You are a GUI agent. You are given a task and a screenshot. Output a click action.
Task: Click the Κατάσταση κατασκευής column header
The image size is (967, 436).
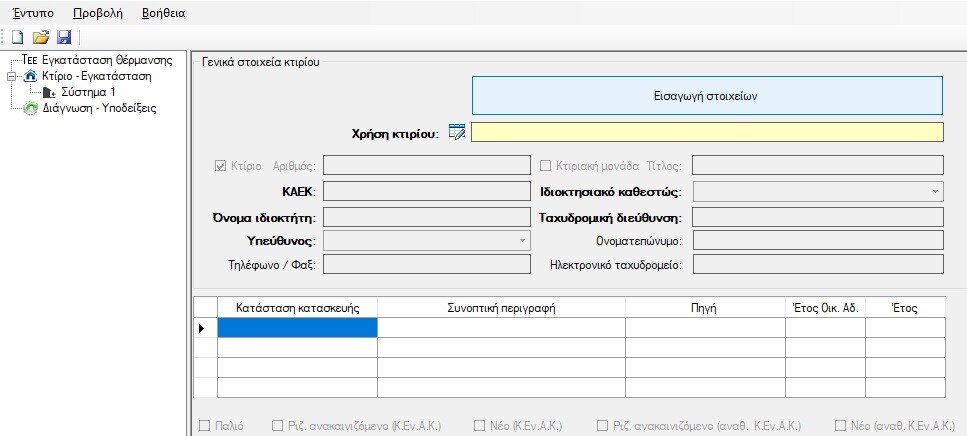(x=297, y=307)
